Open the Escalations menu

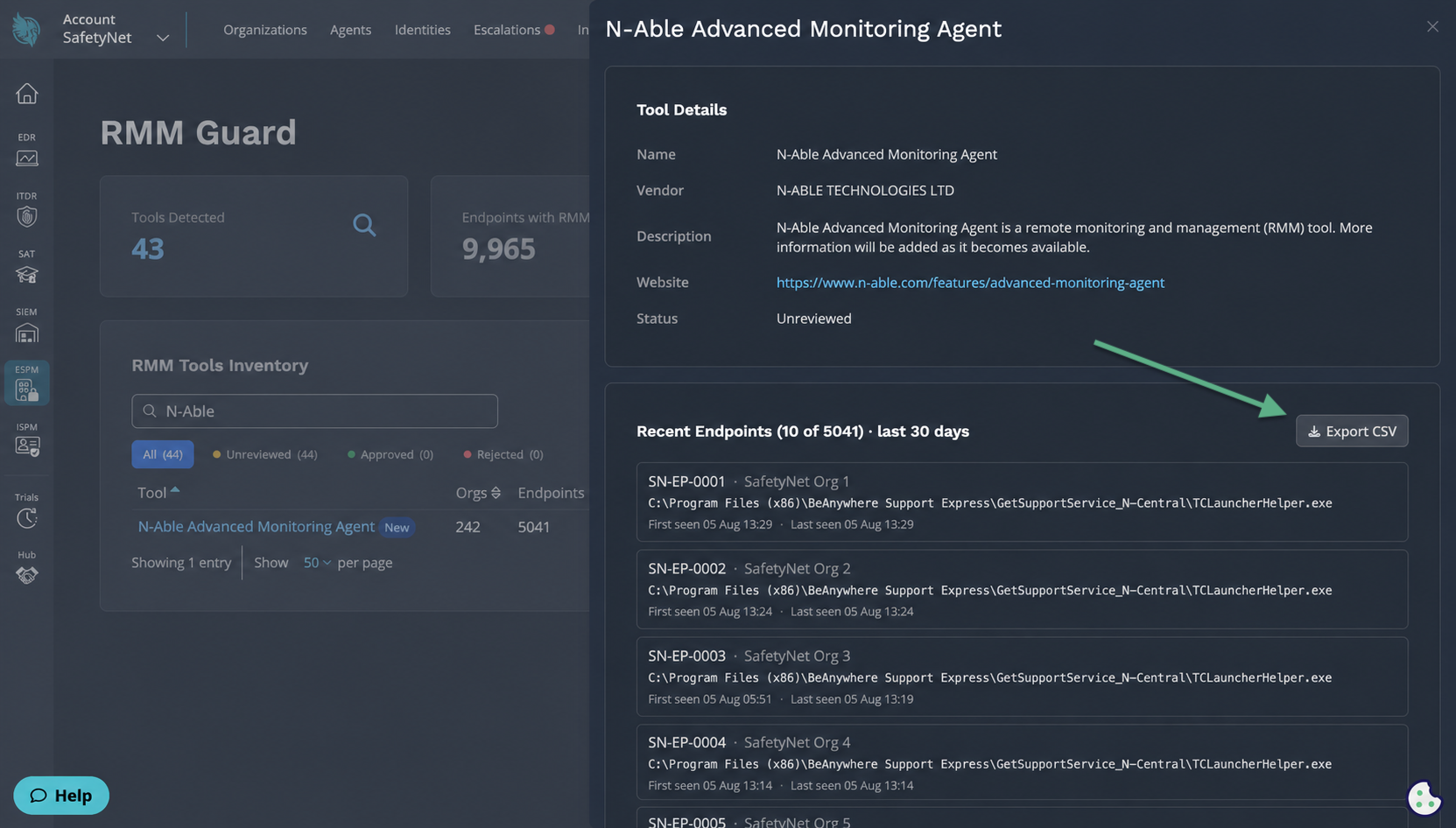[514, 30]
